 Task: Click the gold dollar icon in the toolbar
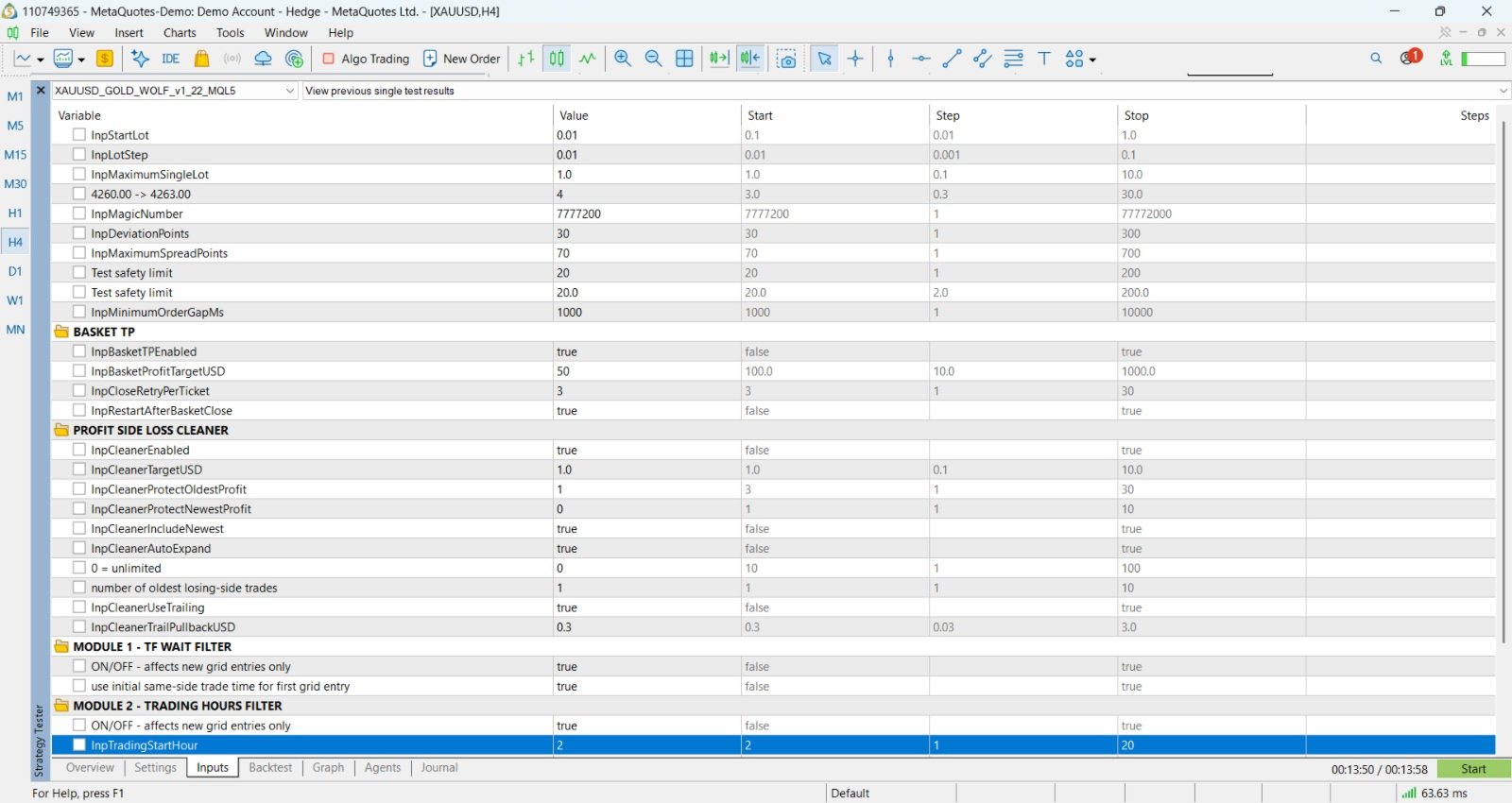pos(105,59)
